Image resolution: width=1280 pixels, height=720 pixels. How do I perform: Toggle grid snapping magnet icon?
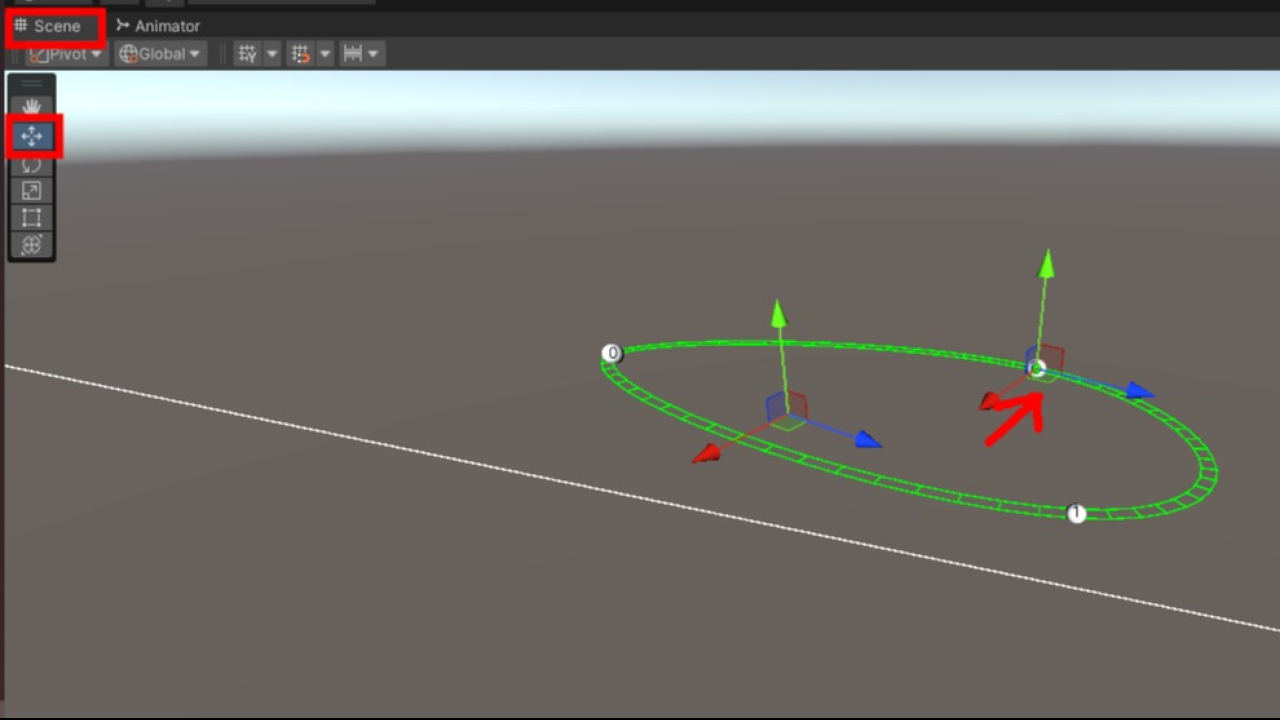pyautogui.click(x=300, y=54)
